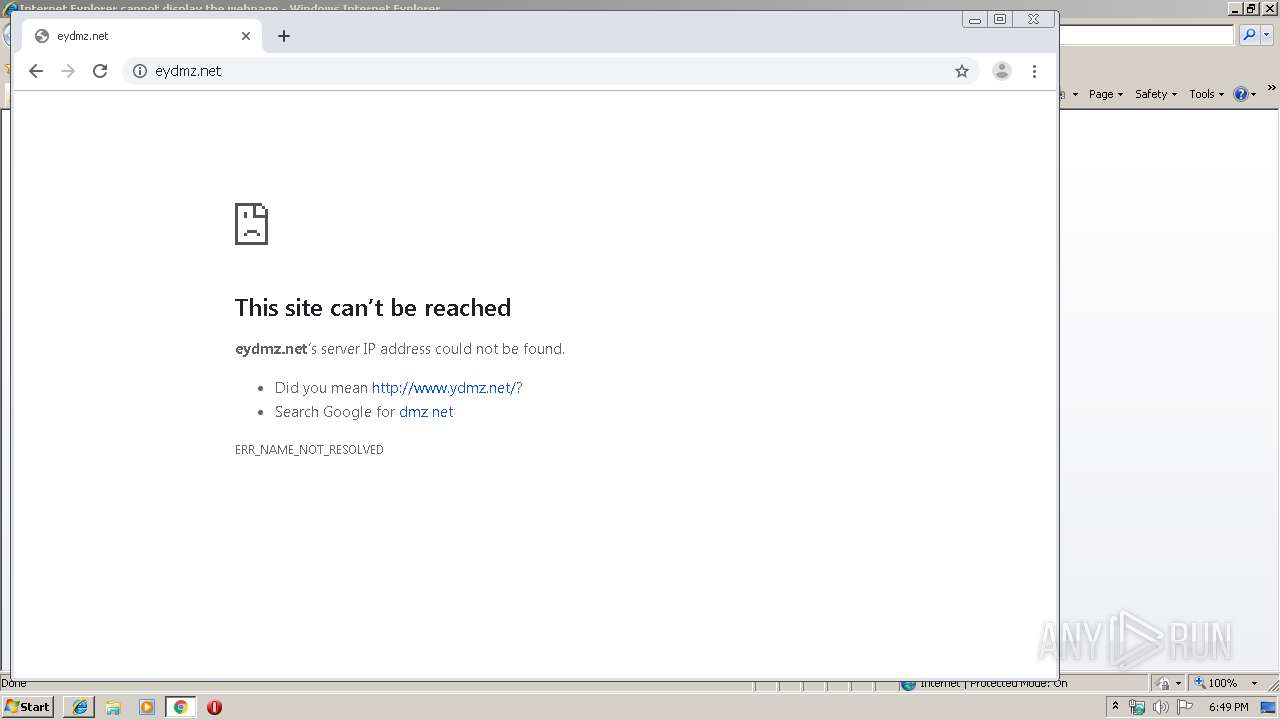This screenshot has height=720, width=1280.
Task: Select the eydmz.net tab
Action: [142, 36]
